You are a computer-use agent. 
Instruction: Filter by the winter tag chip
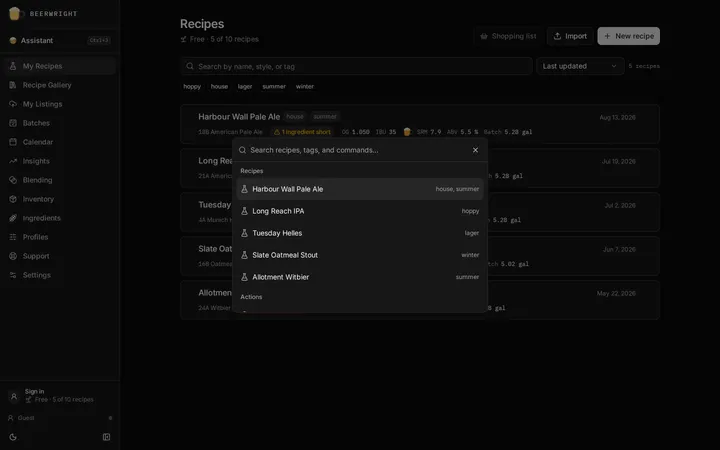coord(305,86)
